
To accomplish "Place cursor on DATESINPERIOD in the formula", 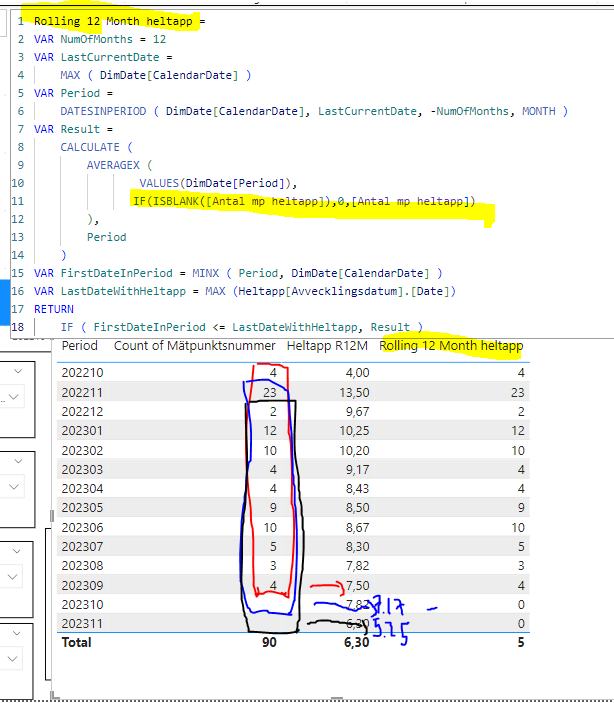I will point(103,111).
